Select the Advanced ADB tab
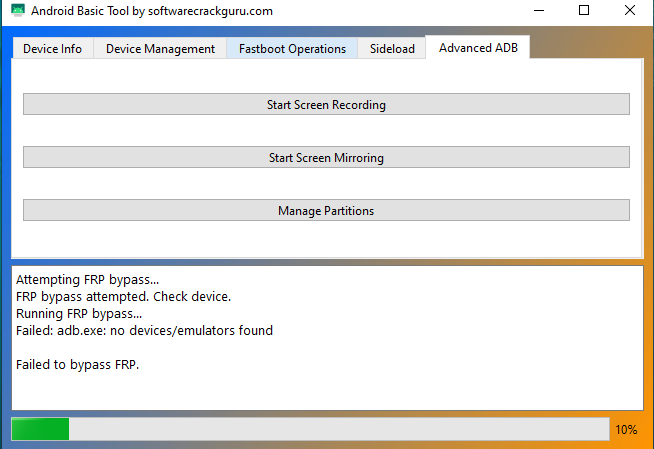Image resolution: width=654 pixels, height=449 pixels. [478, 48]
